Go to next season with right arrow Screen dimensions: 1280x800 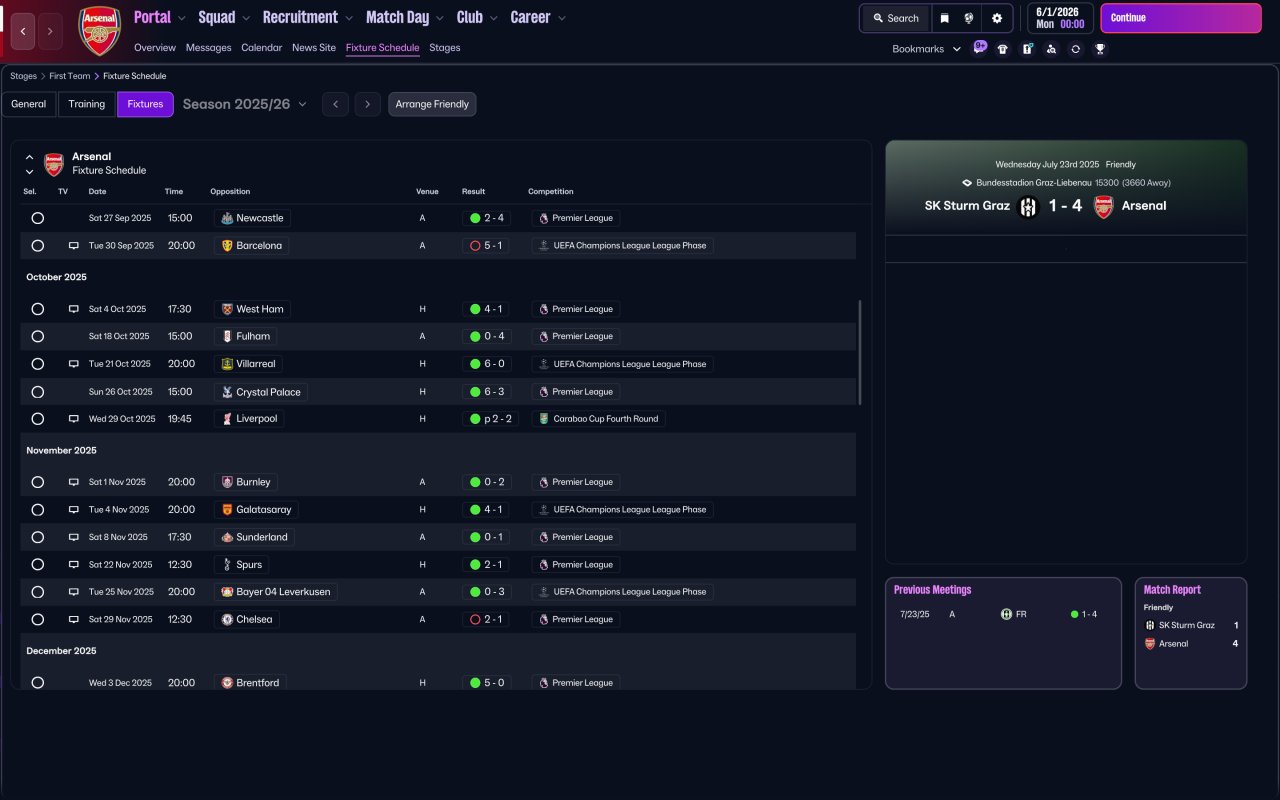click(x=368, y=104)
